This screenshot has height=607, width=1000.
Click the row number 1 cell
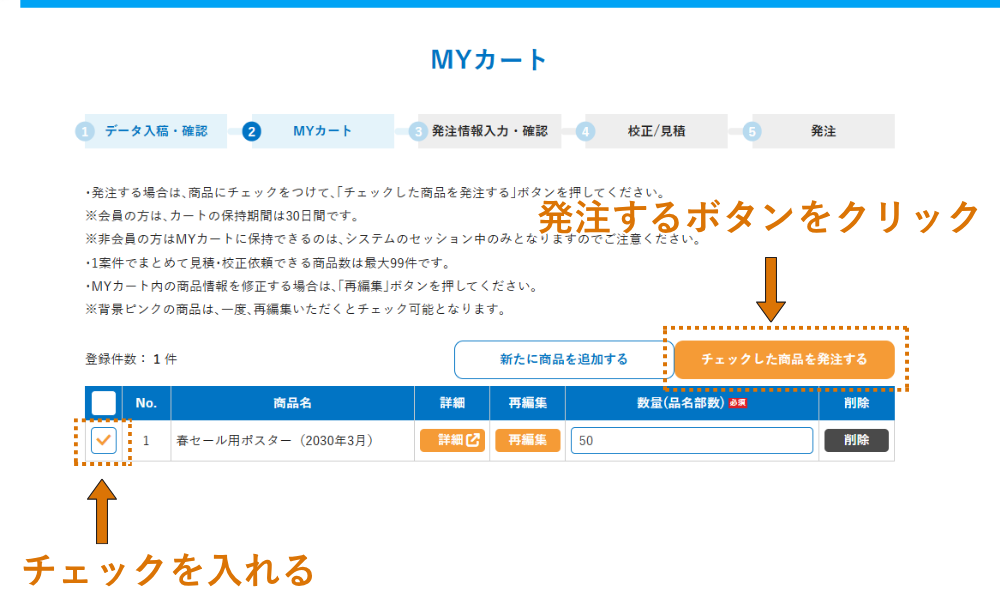(x=146, y=441)
